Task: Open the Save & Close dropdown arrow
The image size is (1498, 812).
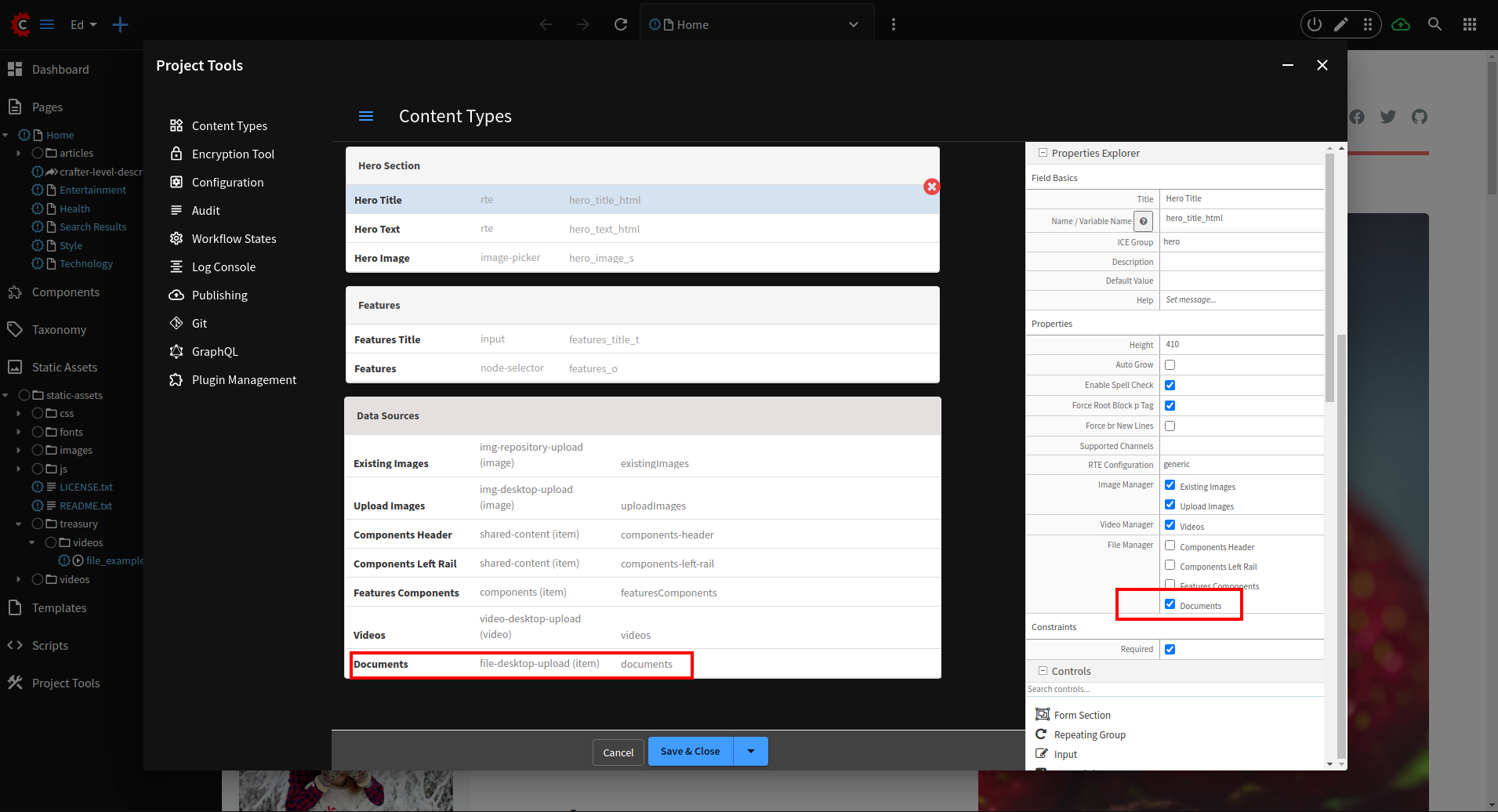Action: pyautogui.click(x=750, y=751)
